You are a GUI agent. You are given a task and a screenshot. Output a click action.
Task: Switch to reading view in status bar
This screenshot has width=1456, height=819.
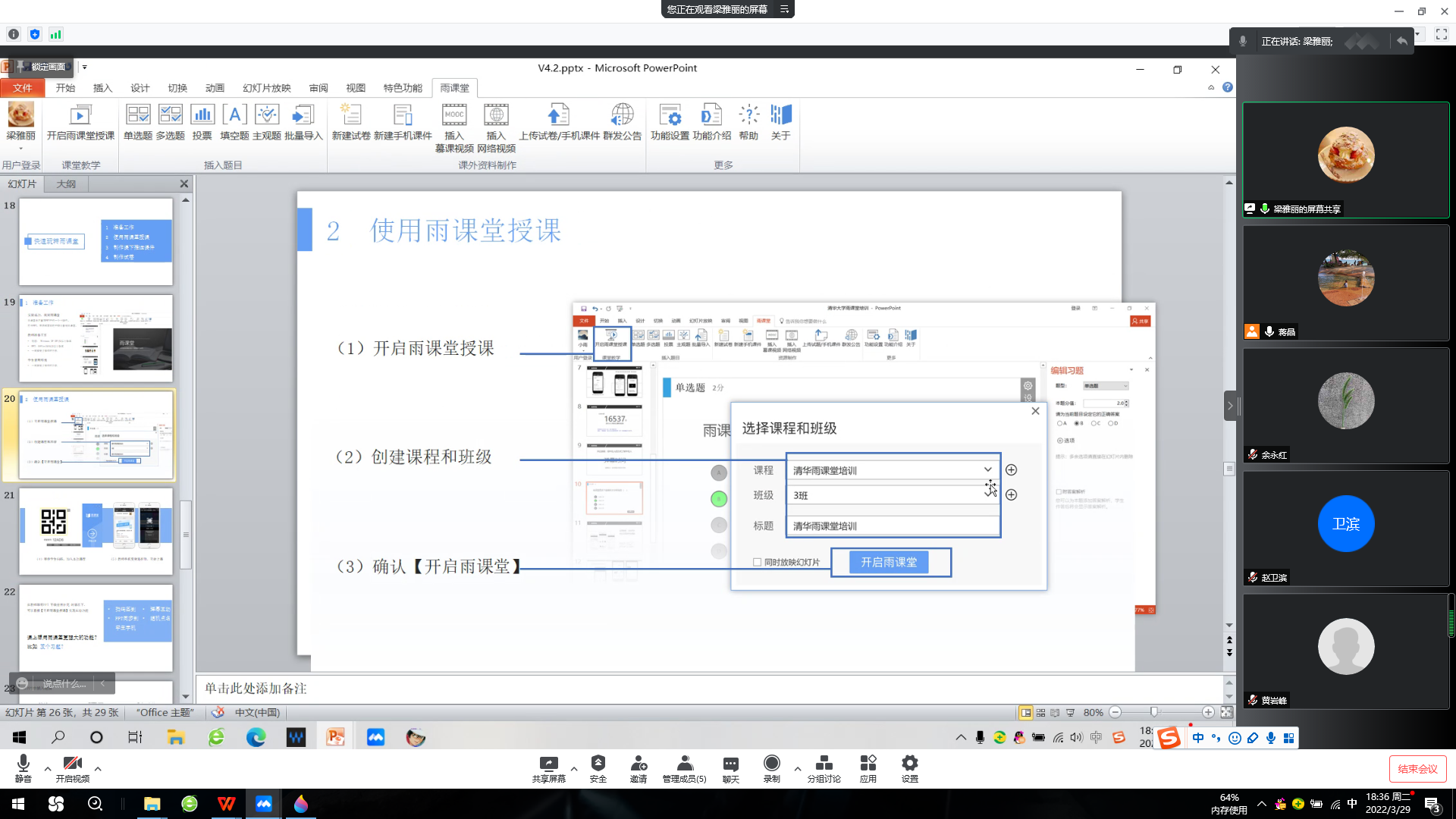tap(1055, 713)
